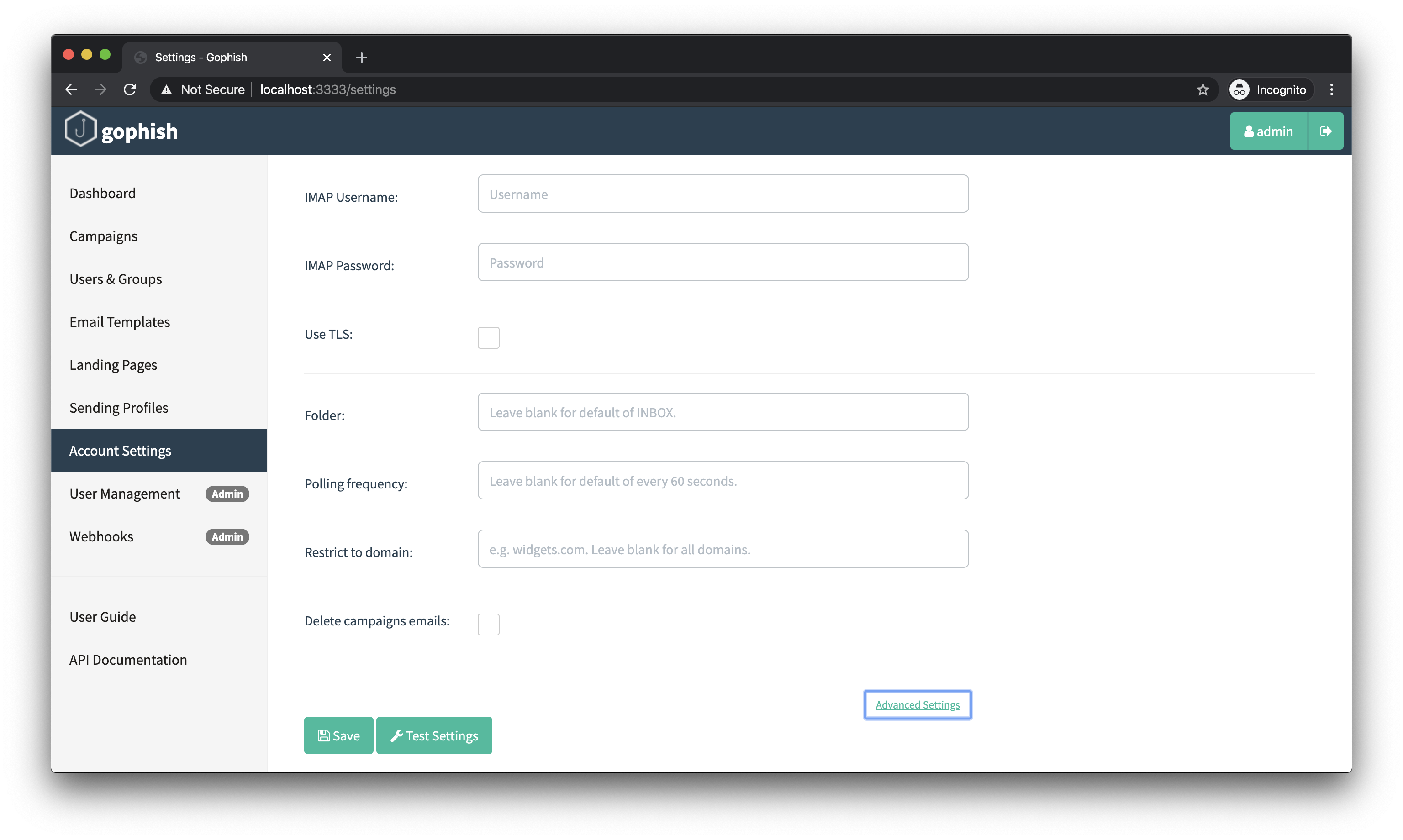This screenshot has width=1403, height=840.
Task: Check the Delete campaigns emails option
Action: [488, 624]
